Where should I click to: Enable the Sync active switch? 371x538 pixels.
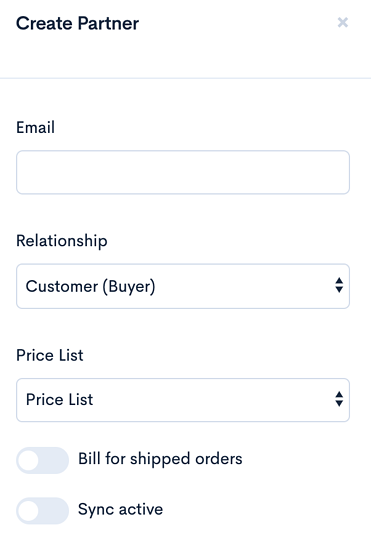point(42,511)
